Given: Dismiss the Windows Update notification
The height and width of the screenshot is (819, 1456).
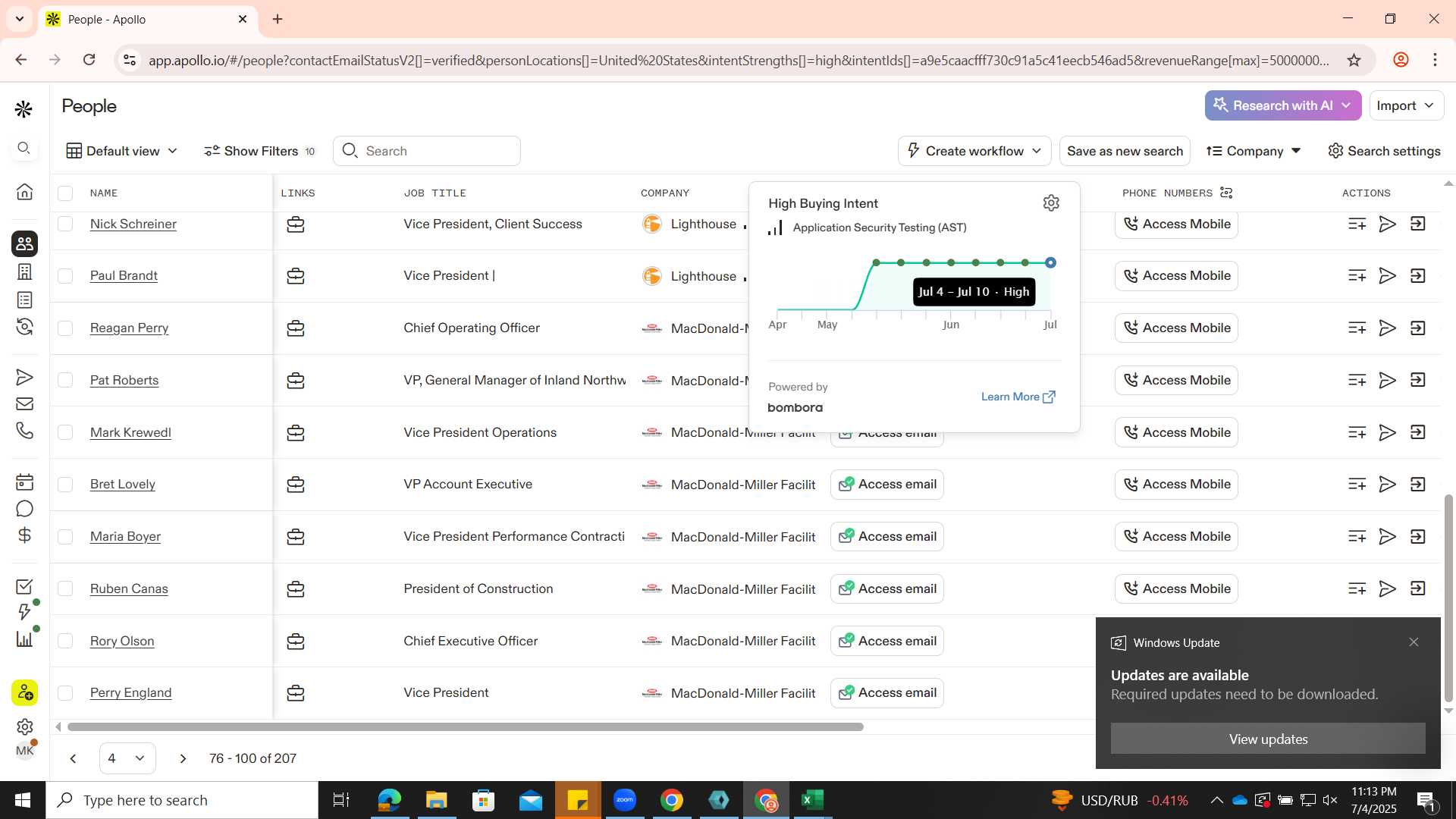Looking at the screenshot, I should click(1414, 642).
